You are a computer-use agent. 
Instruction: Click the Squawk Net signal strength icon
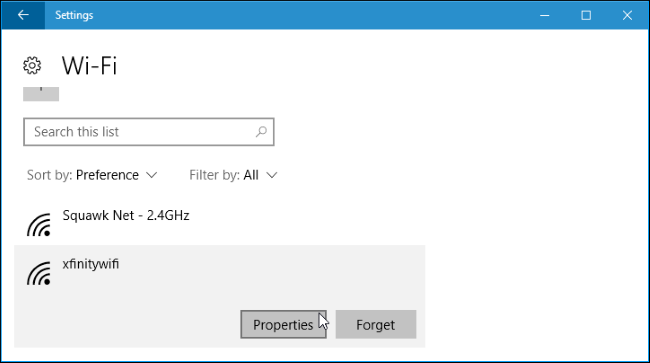[39, 225]
